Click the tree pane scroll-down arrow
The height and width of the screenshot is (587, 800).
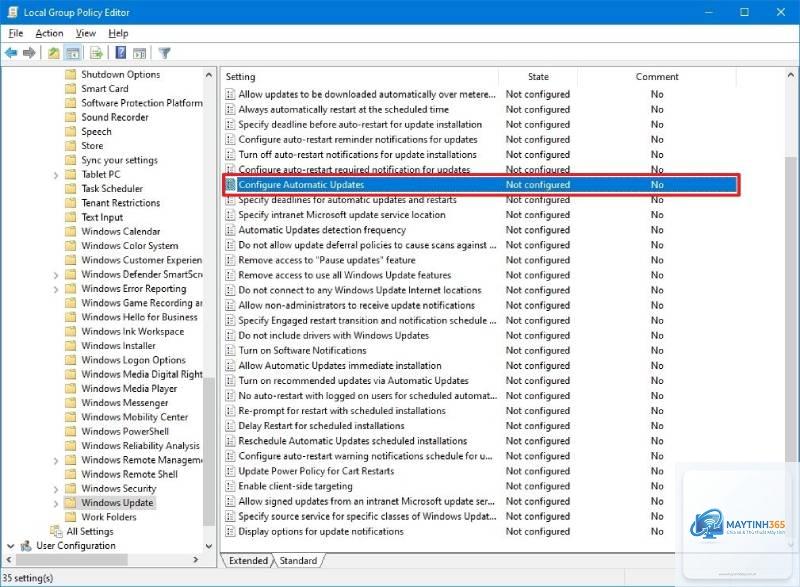pos(209,546)
